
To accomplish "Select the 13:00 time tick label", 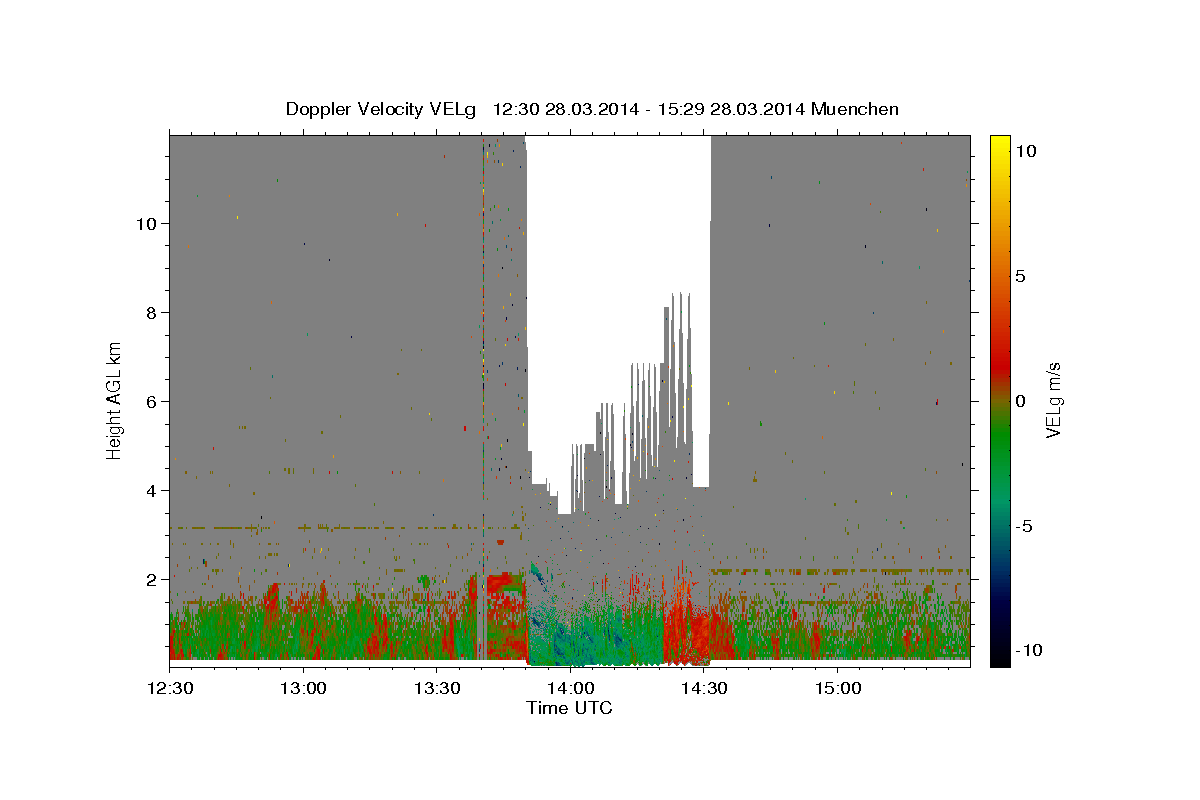I will (303, 689).
